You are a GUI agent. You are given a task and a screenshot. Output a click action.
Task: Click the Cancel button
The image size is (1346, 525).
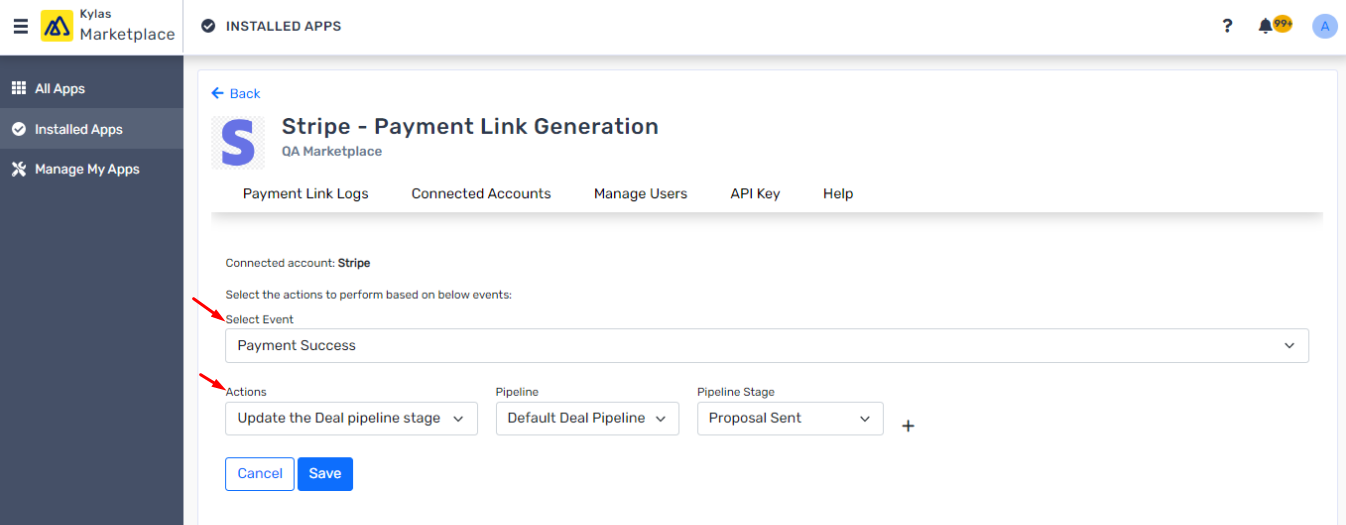click(260, 474)
